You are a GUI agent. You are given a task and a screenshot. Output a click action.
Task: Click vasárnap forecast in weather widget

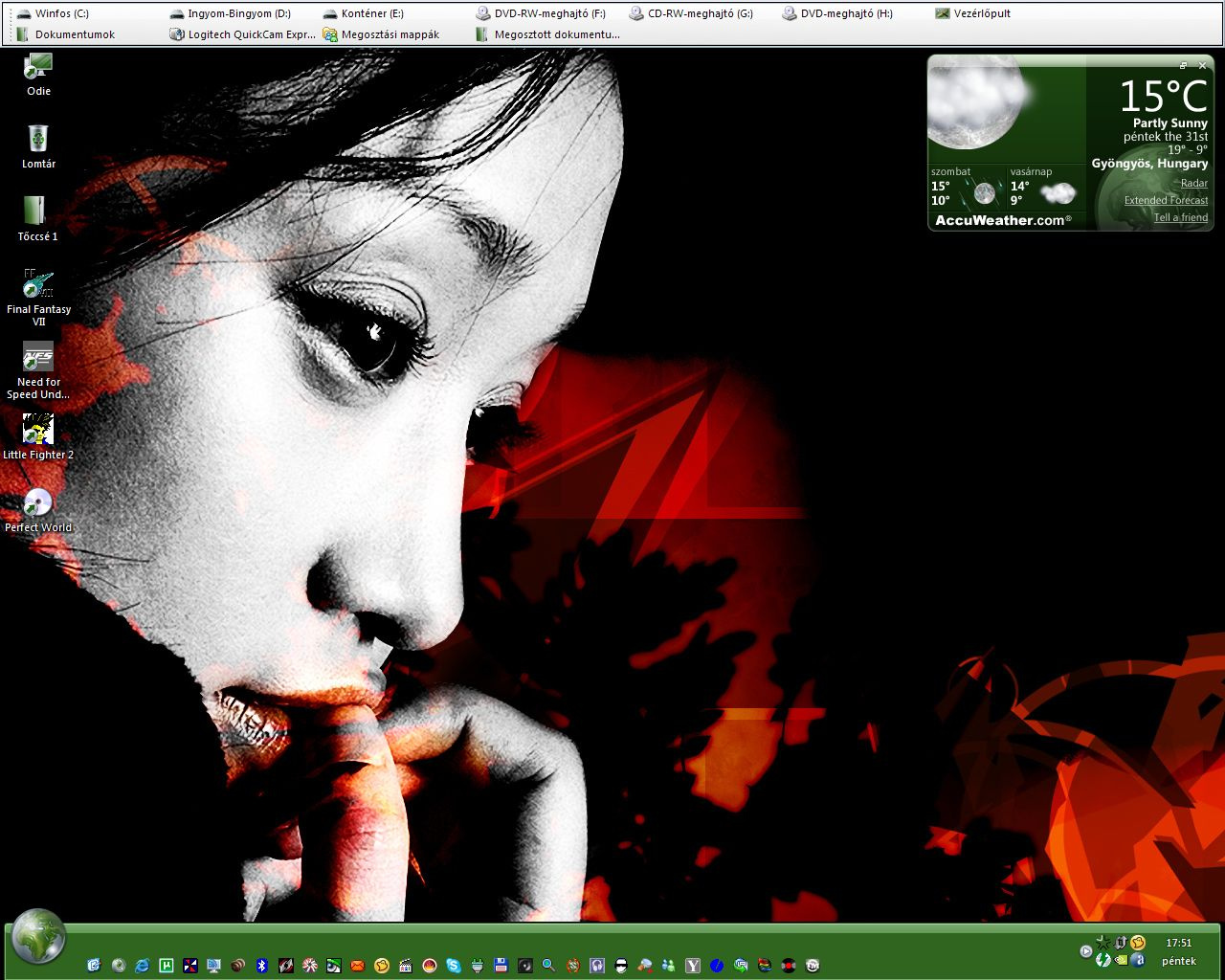pos(1044,188)
